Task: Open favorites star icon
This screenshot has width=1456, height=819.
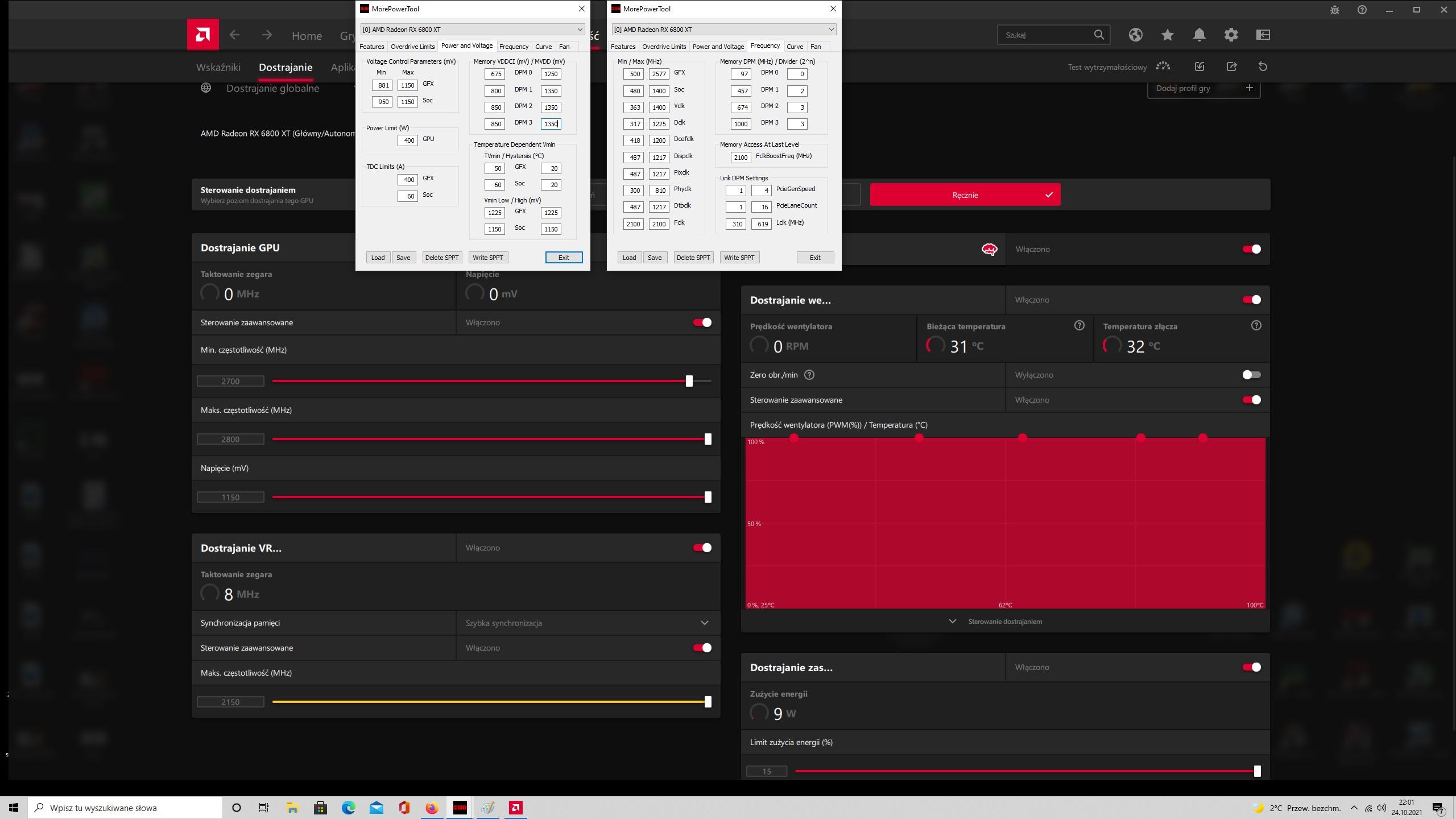Action: (x=1167, y=35)
